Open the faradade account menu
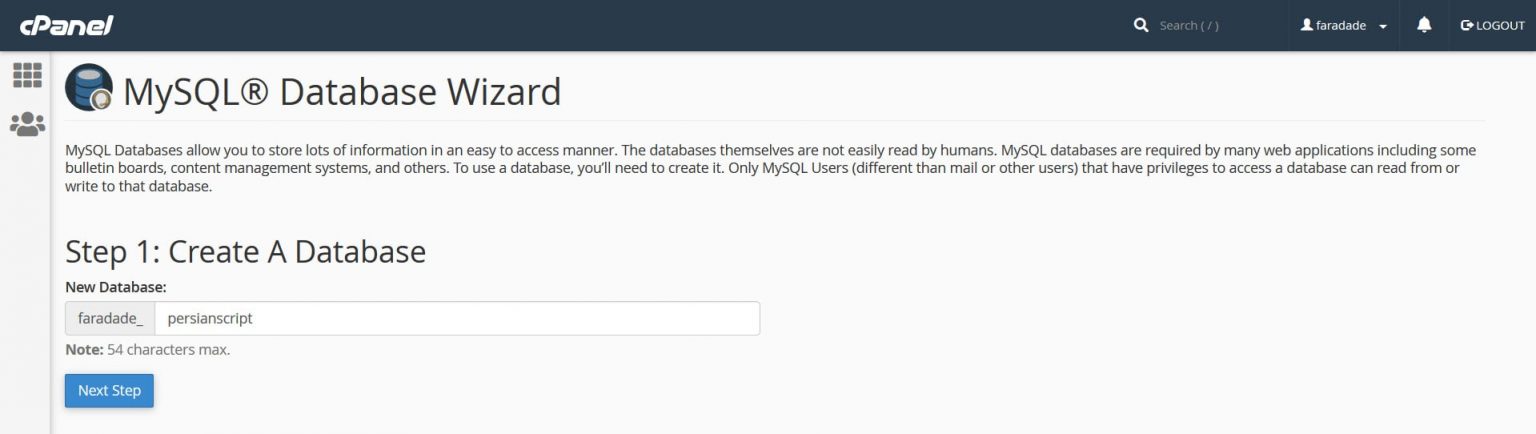 pyautogui.click(x=1343, y=26)
